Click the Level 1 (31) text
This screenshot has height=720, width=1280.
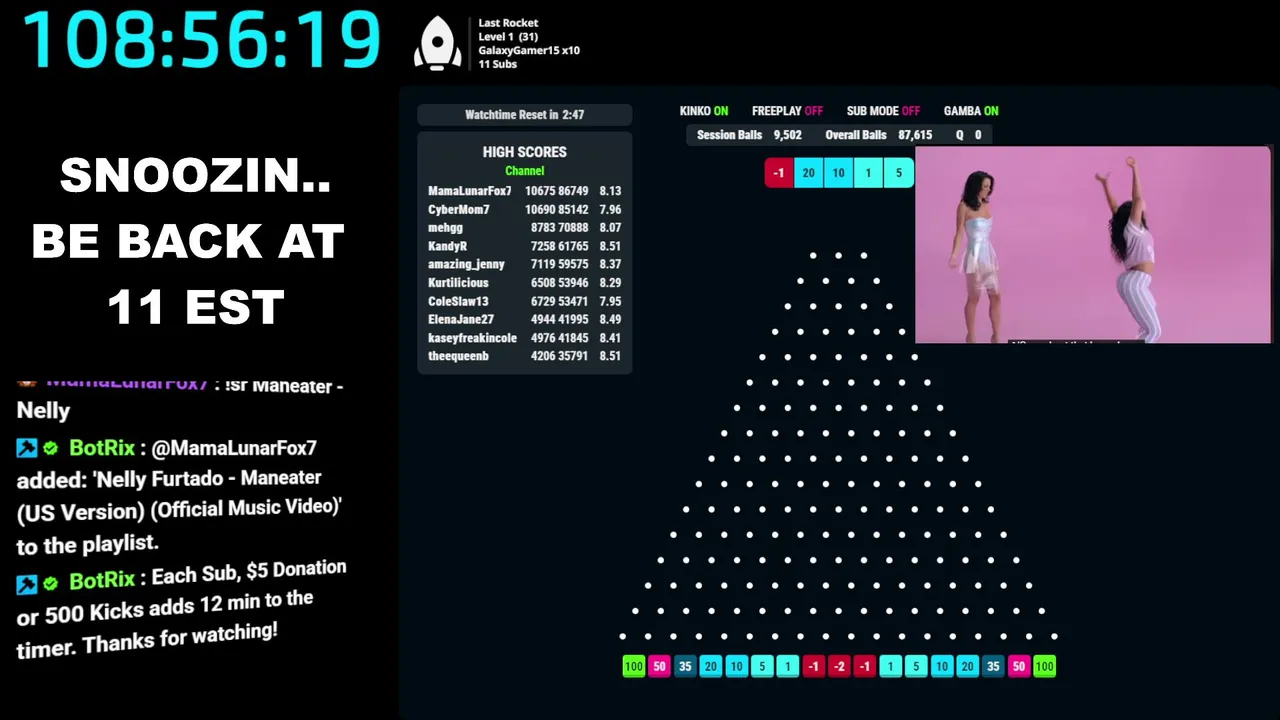(x=508, y=37)
